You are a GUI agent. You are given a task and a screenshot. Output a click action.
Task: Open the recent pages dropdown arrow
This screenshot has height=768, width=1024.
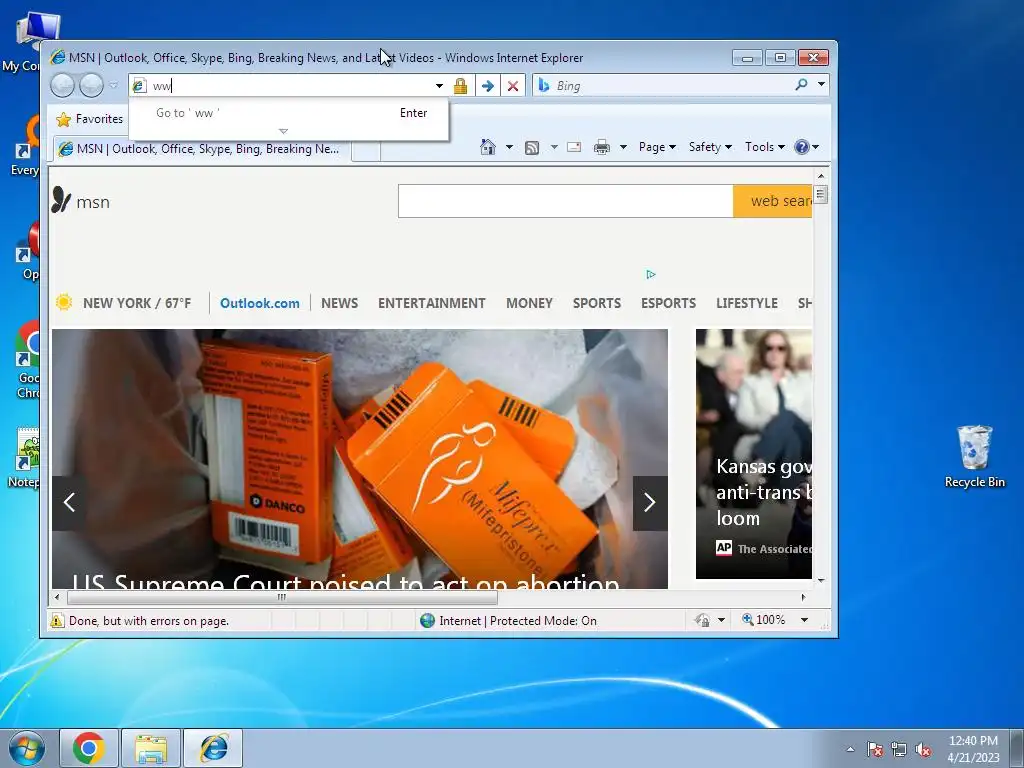pos(114,86)
